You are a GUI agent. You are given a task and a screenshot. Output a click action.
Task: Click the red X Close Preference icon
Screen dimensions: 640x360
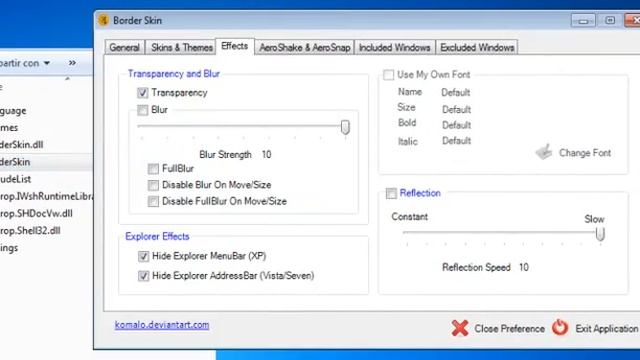coord(460,328)
